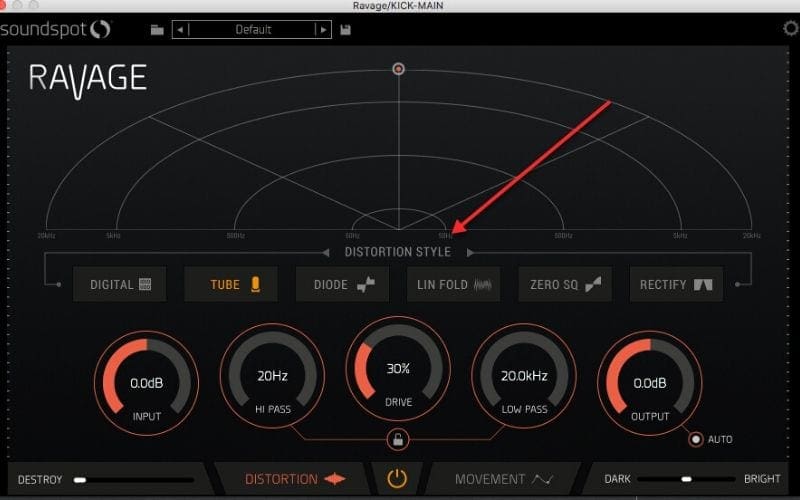Toggle the plugin power button

(397, 479)
